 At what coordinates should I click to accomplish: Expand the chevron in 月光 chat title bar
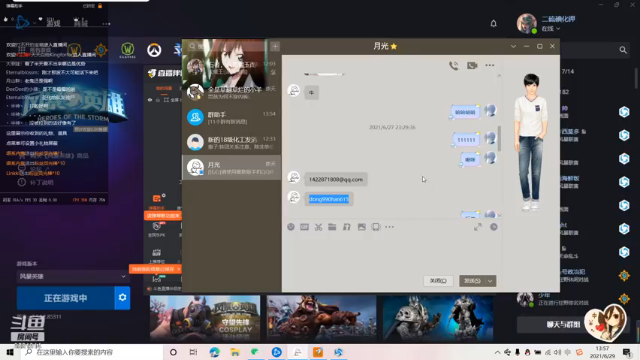[513, 47]
